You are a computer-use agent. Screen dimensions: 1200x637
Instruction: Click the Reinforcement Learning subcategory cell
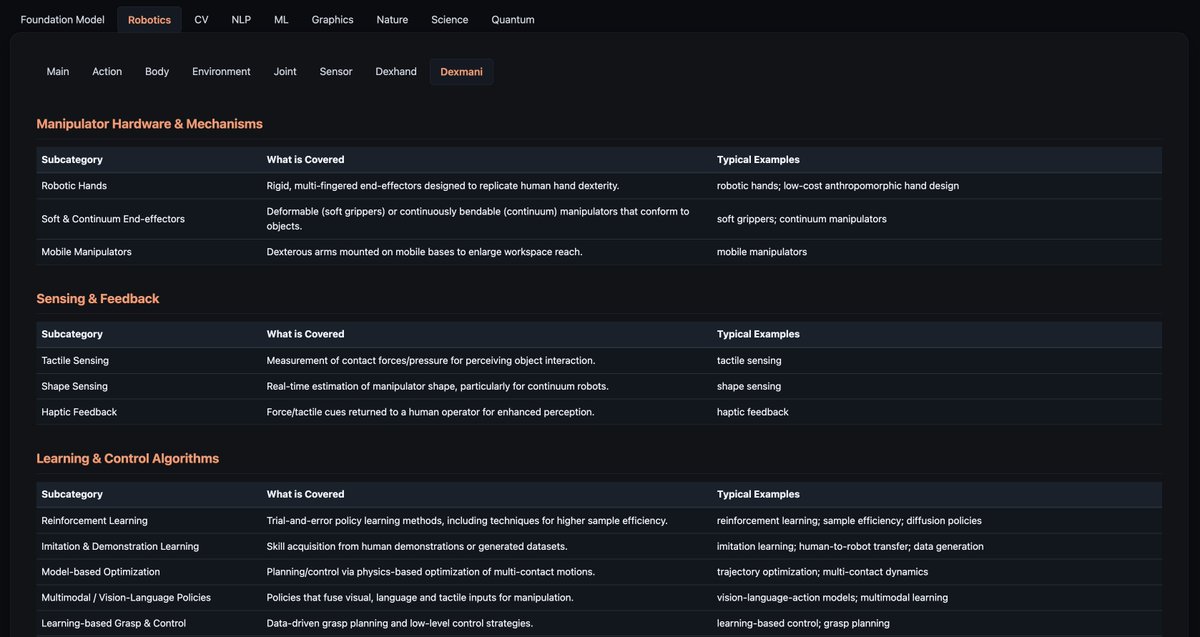pos(94,520)
